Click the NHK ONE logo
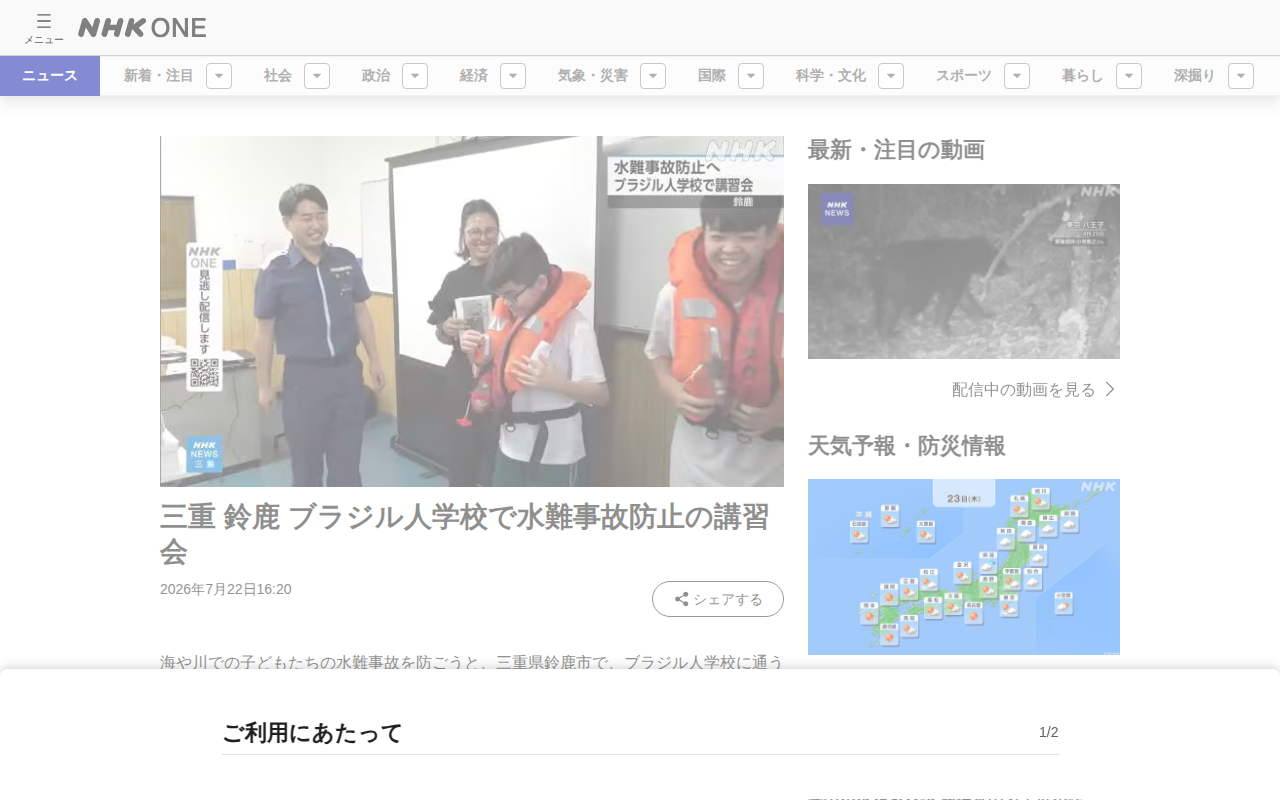 pyautogui.click(x=142, y=28)
